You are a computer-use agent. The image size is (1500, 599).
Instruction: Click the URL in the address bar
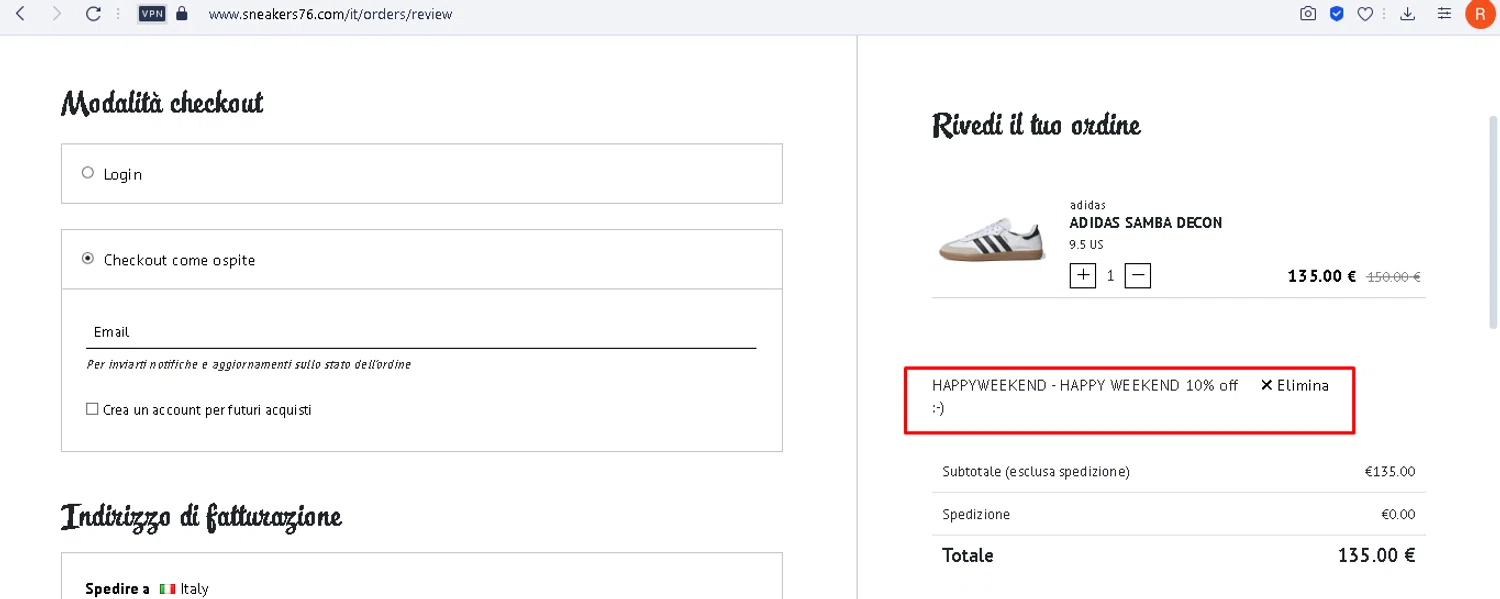pos(330,14)
